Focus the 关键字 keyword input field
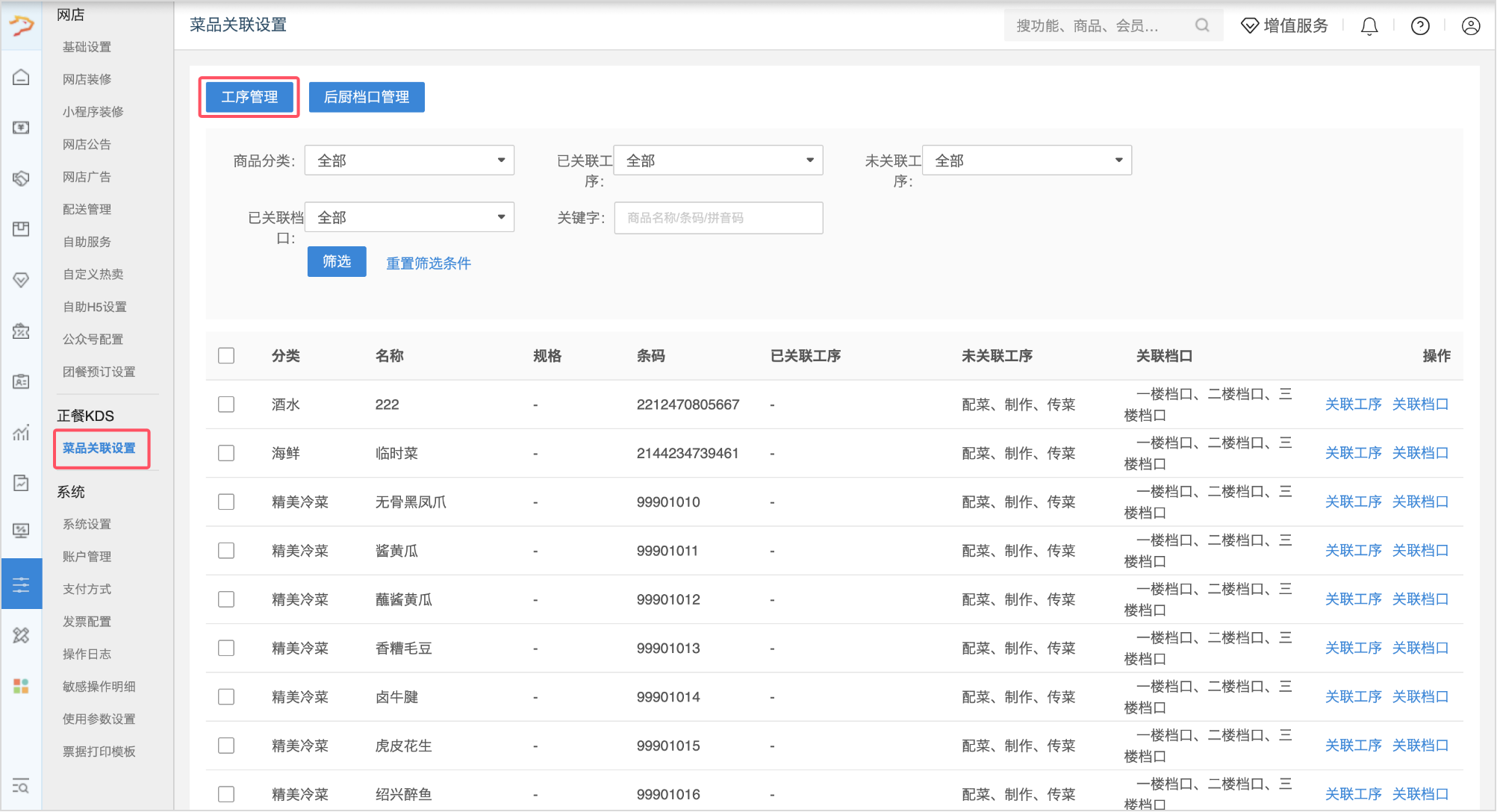1497x812 pixels. (x=718, y=218)
